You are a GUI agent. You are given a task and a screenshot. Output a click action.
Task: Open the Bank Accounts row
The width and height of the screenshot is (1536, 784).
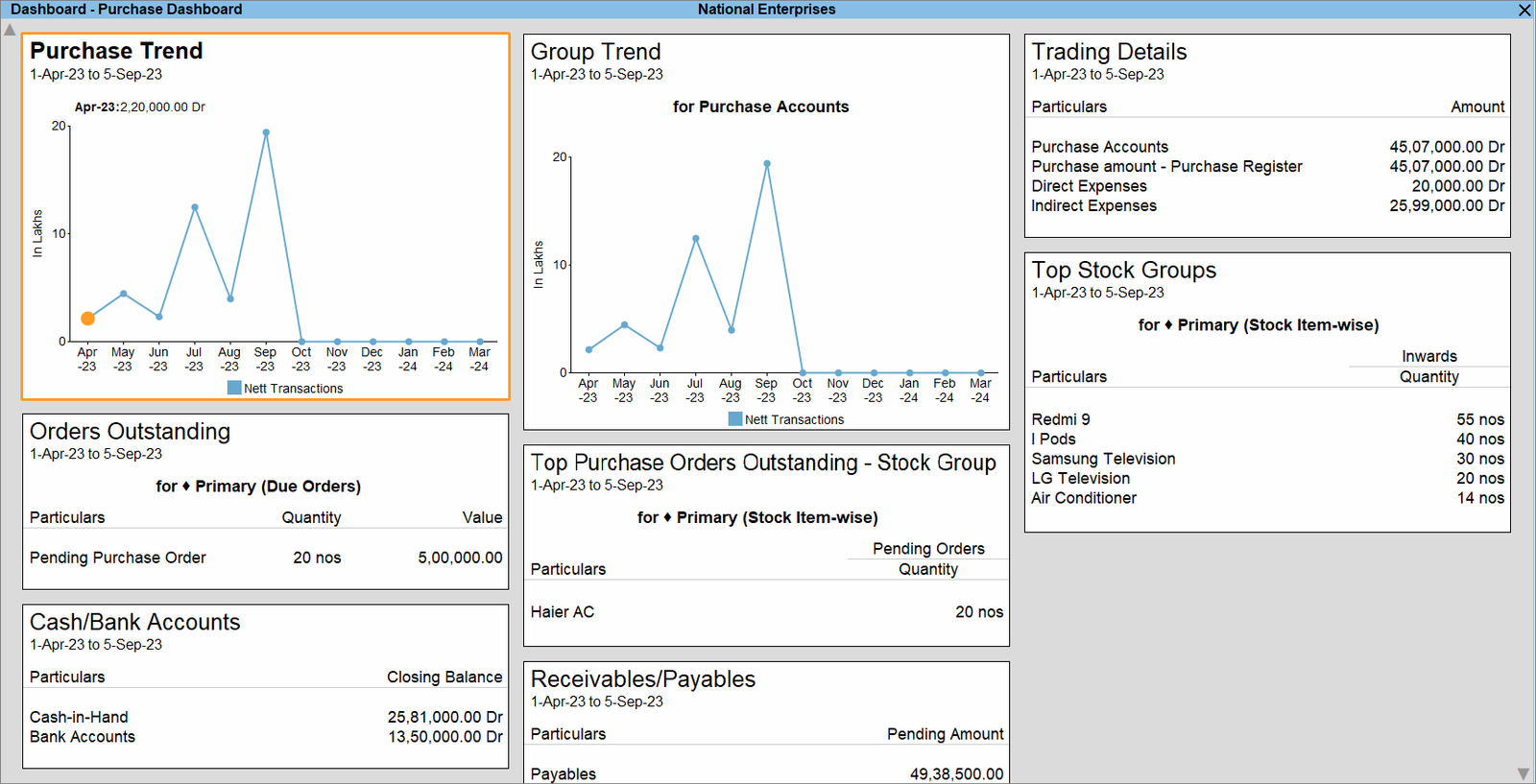pyautogui.click(x=266, y=737)
